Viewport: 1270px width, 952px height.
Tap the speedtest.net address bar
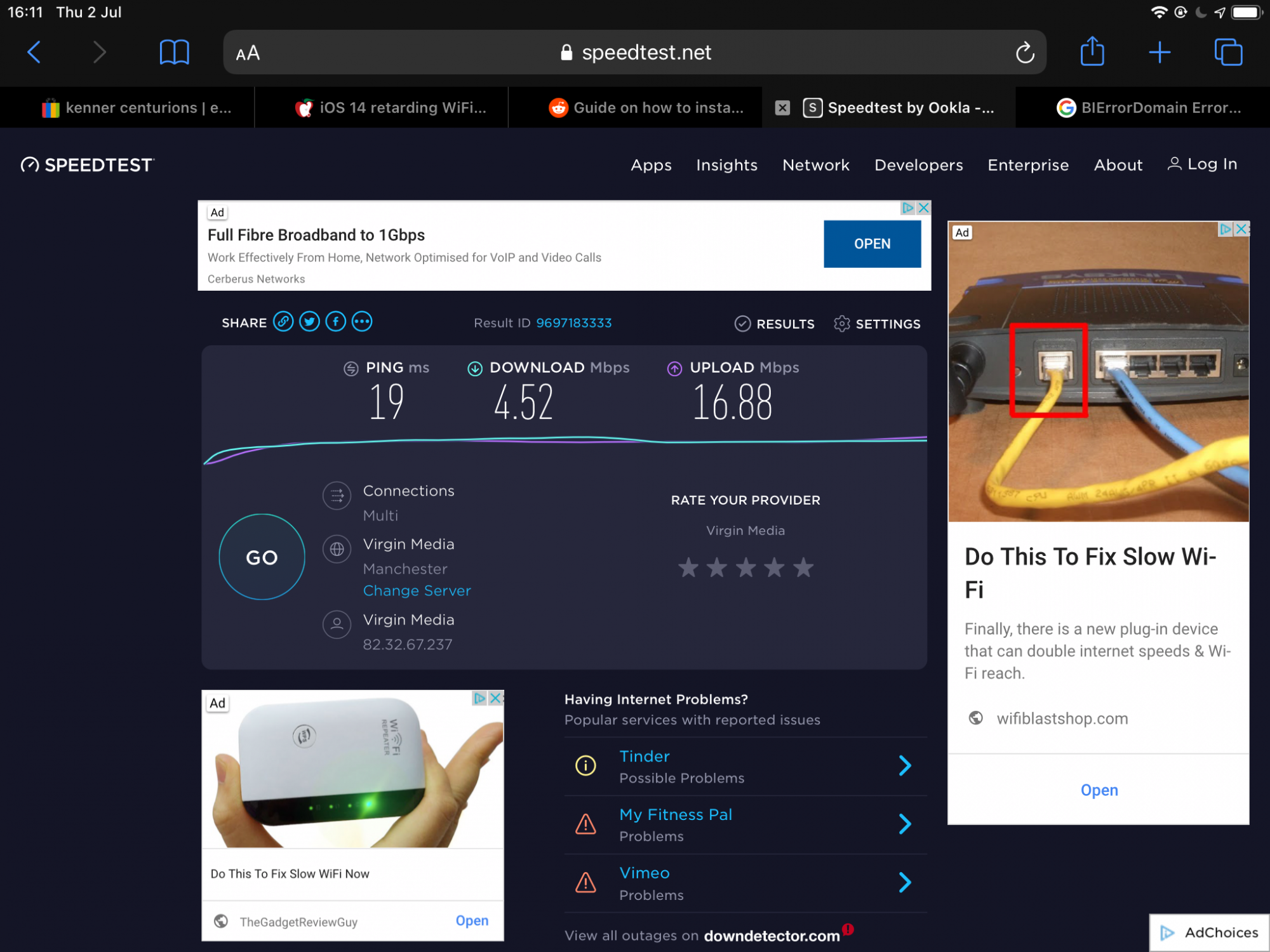(x=635, y=53)
